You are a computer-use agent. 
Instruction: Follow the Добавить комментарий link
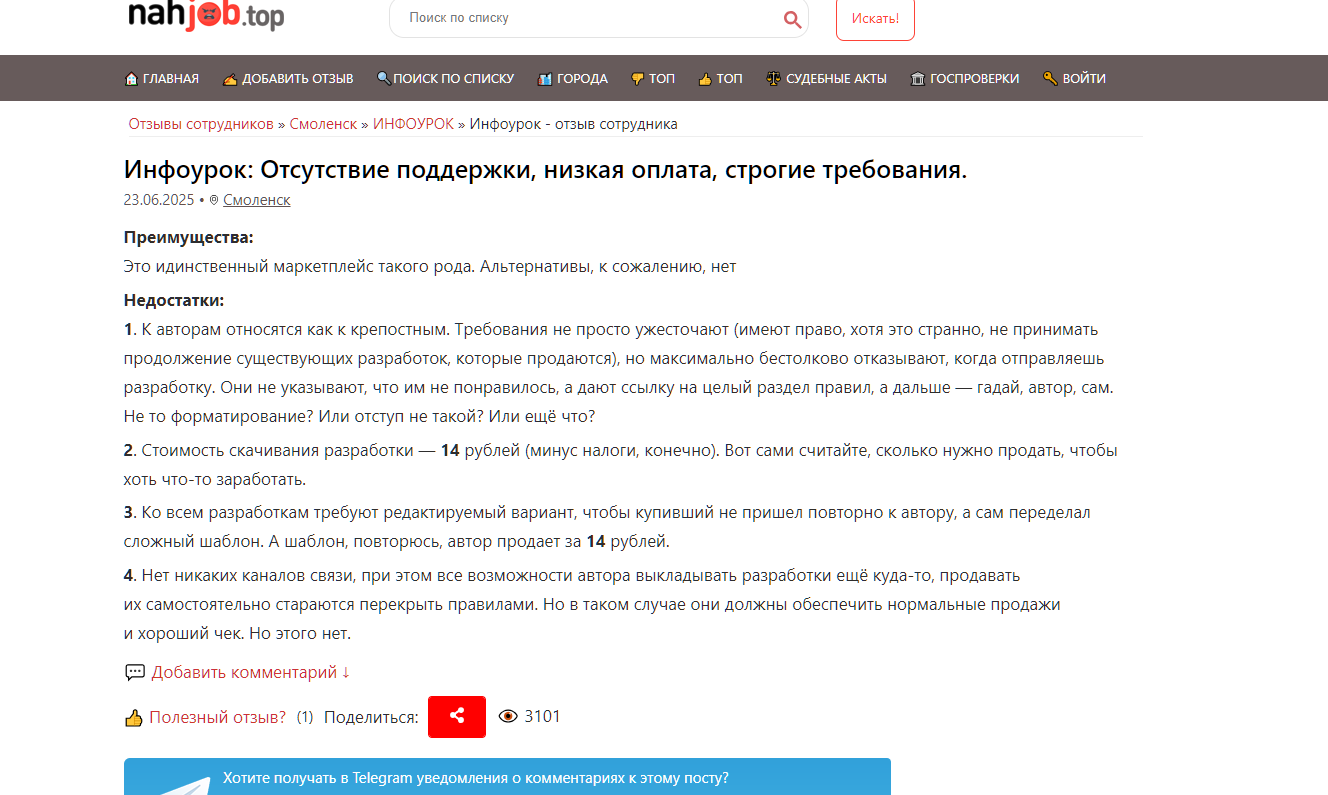point(250,672)
